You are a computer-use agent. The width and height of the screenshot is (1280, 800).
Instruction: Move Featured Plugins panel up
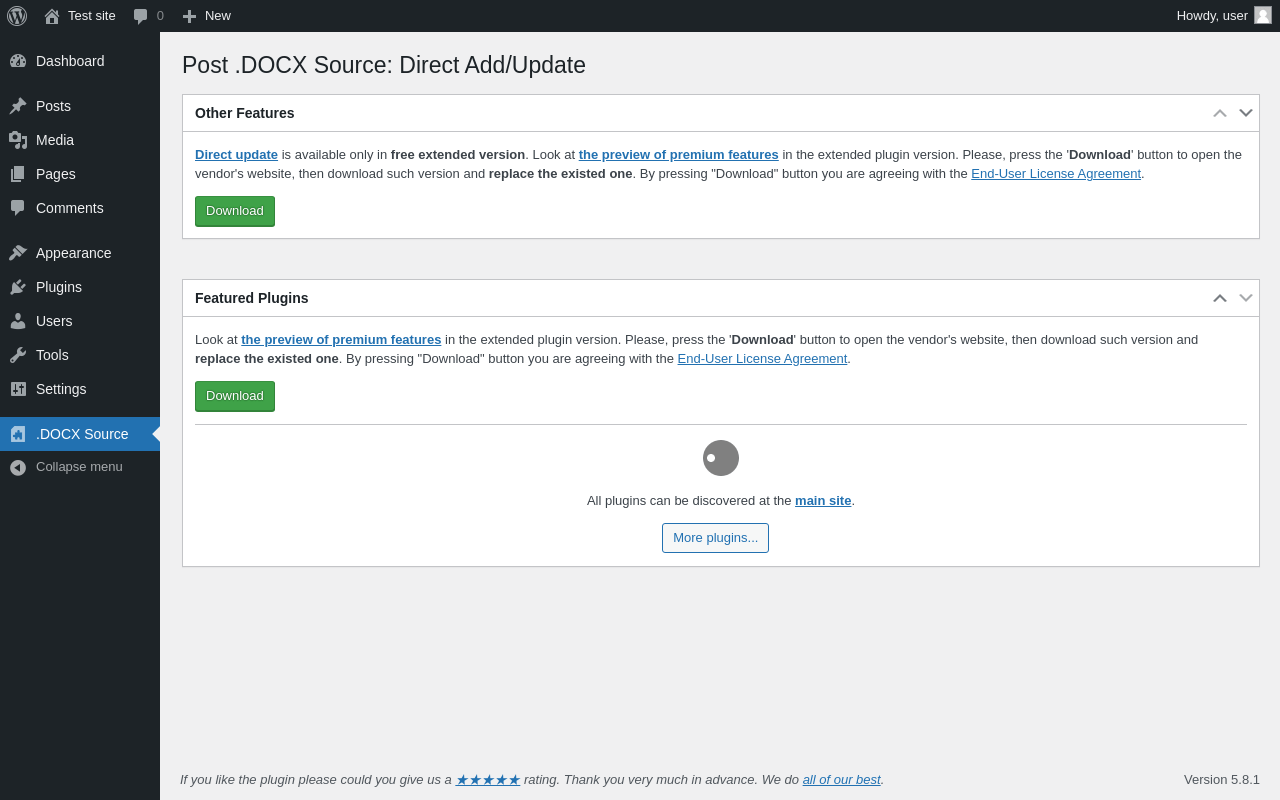(x=1220, y=298)
